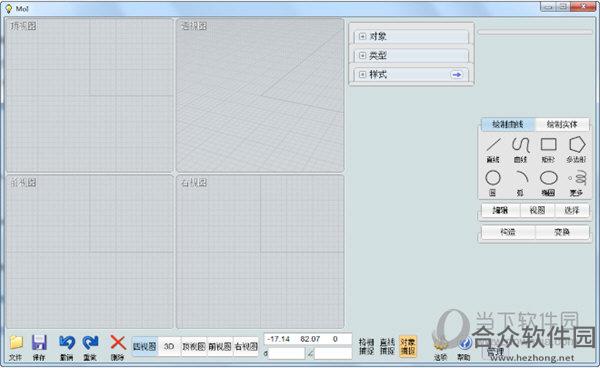The width and height of the screenshot is (600, 368).
Task: Click the angle constraint icon beside input
Action: coord(310,354)
